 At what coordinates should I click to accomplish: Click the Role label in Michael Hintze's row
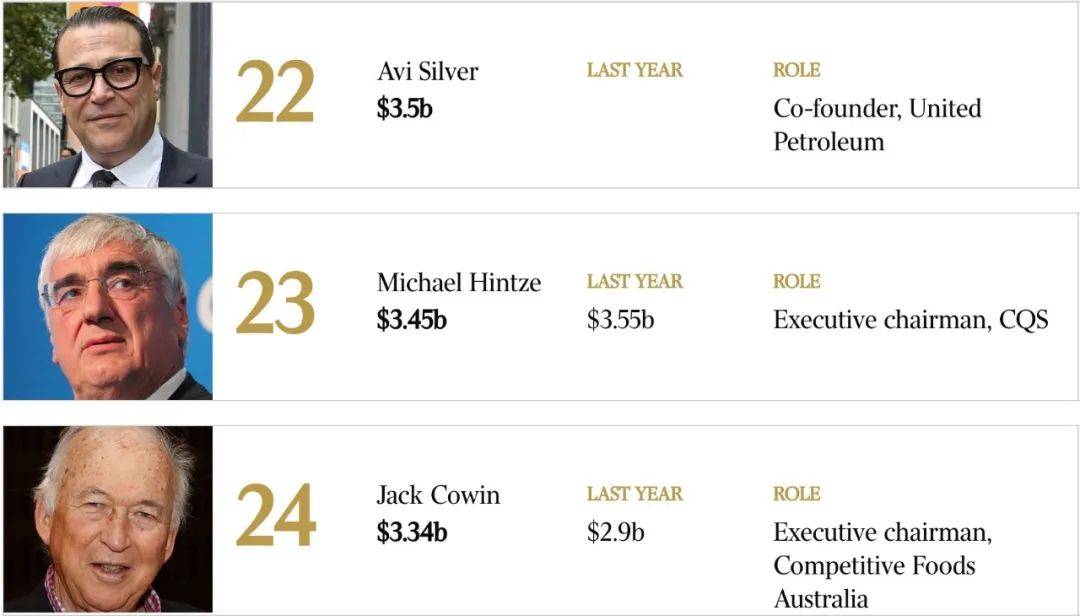(x=797, y=282)
